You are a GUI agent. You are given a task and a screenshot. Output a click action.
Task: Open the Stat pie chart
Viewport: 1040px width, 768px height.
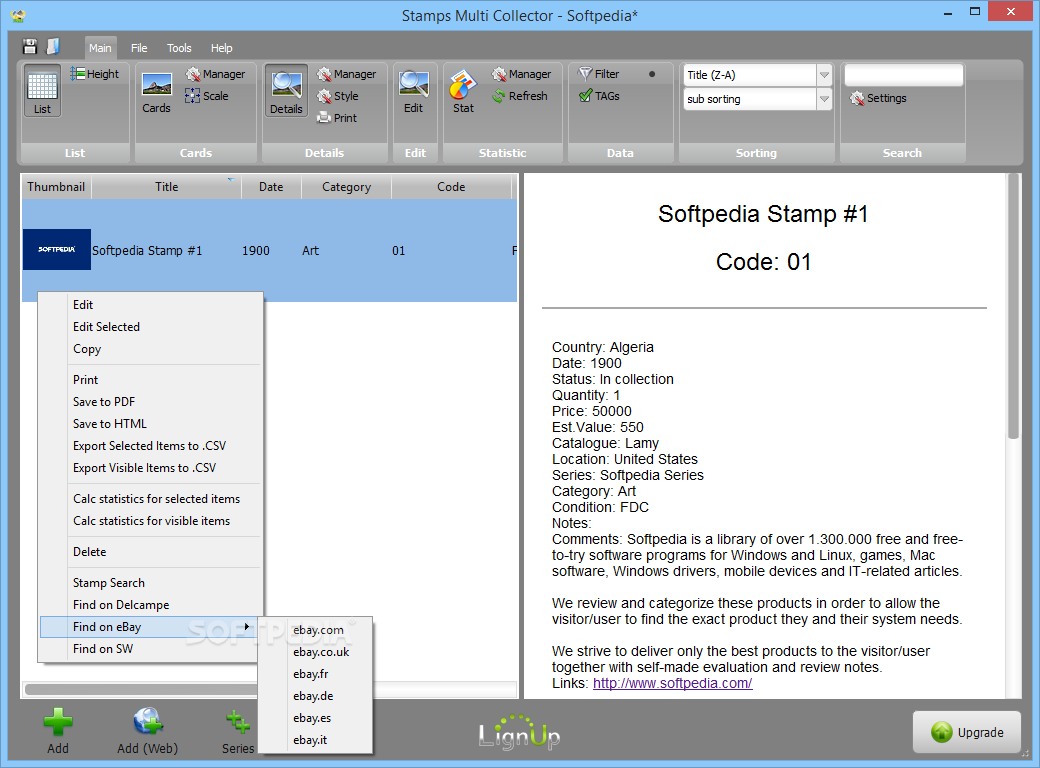[x=463, y=92]
